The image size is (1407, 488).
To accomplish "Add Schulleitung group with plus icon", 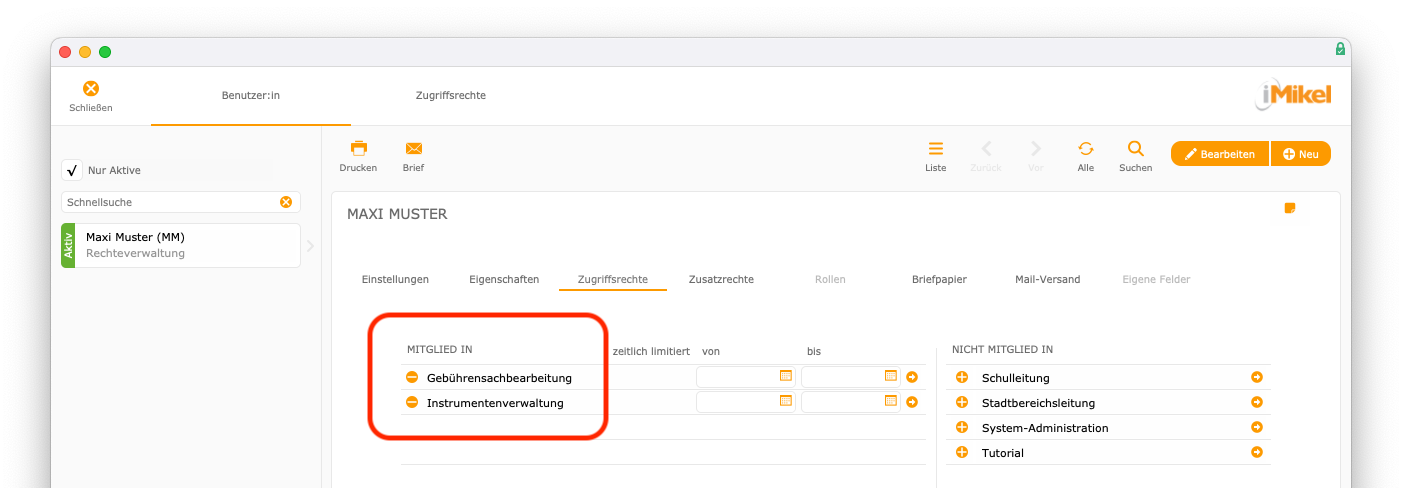I will [x=962, y=377].
